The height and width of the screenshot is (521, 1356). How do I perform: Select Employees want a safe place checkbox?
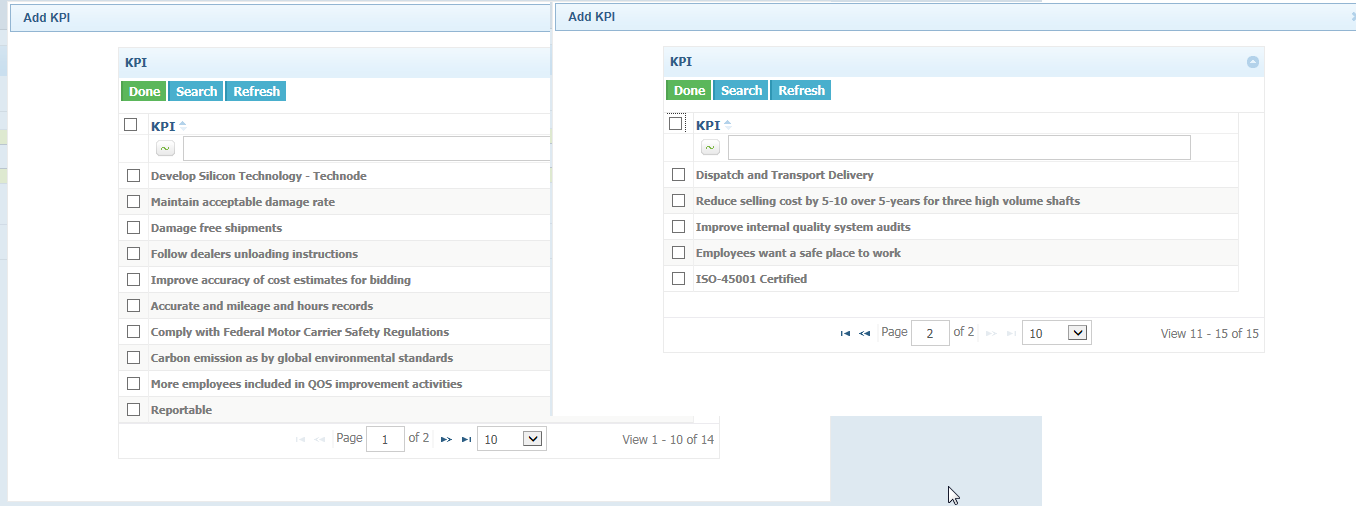click(679, 253)
